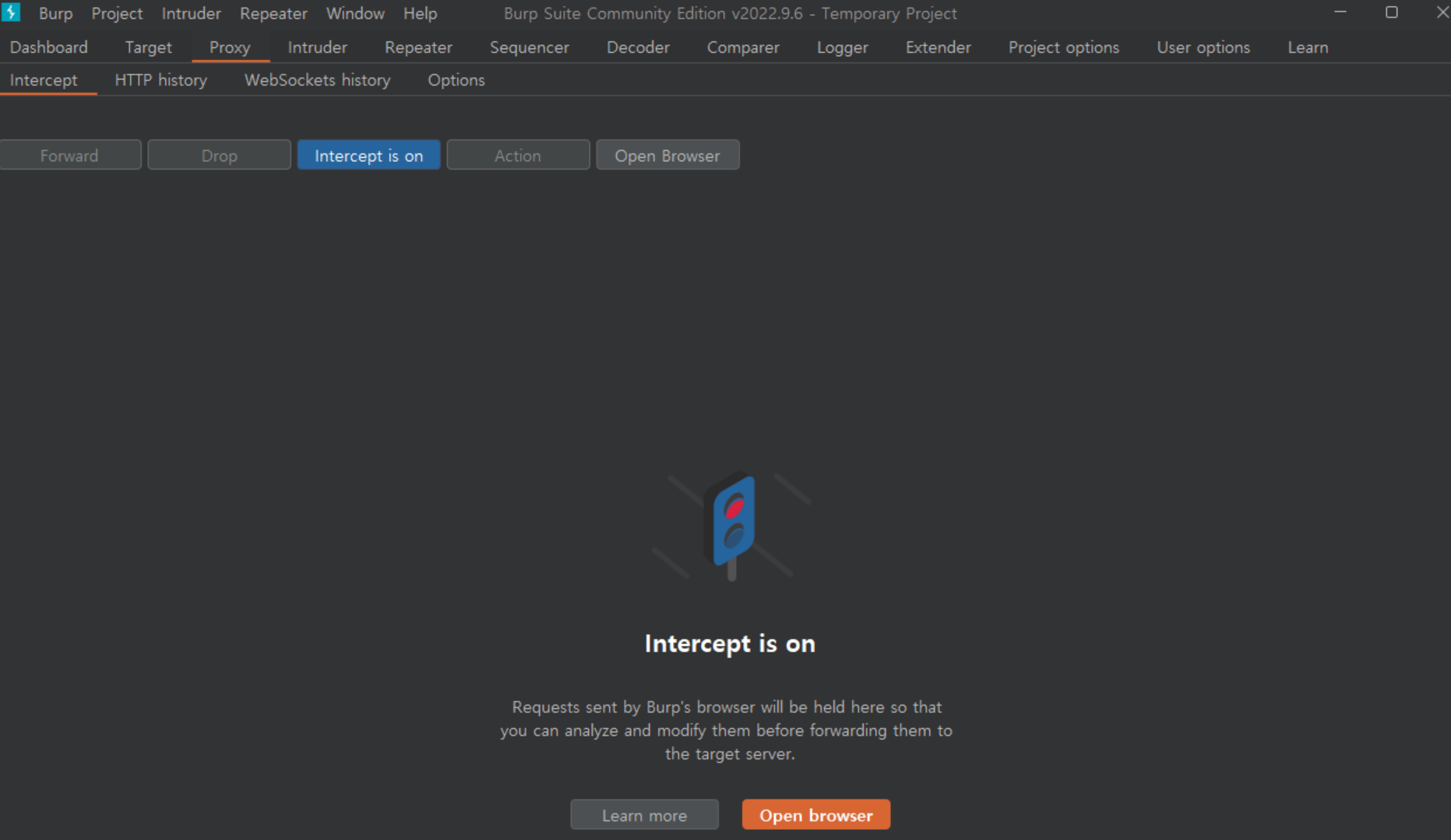Select the Proxy tab

point(230,47)
